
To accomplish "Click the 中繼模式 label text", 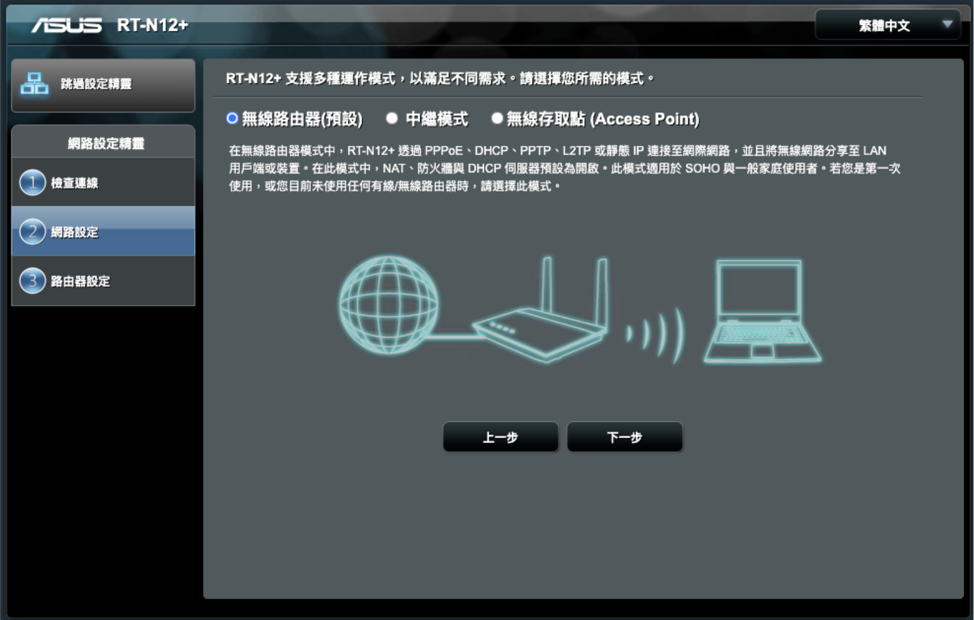I will coord(437,119).
